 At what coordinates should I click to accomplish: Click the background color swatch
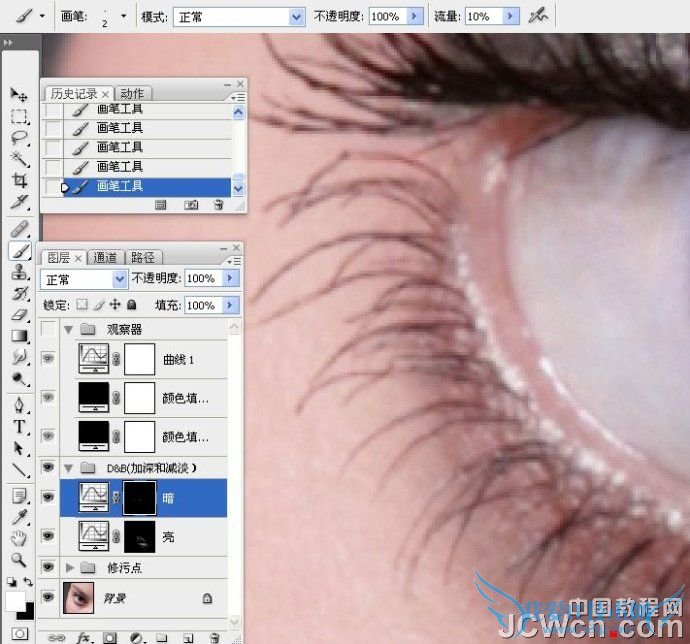[x=28, y=613]
